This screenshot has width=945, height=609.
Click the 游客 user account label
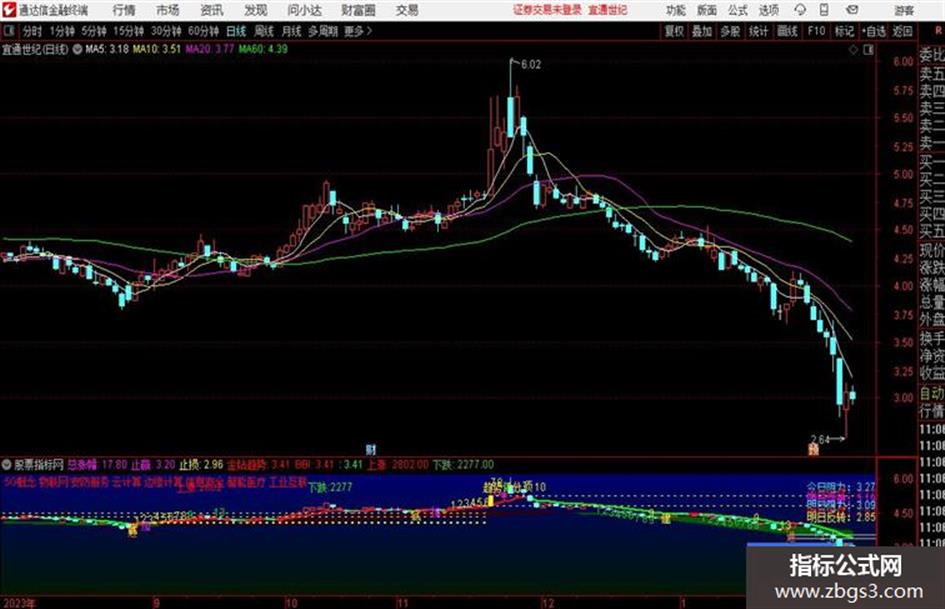pyautogui.click(x=904, y=10)
